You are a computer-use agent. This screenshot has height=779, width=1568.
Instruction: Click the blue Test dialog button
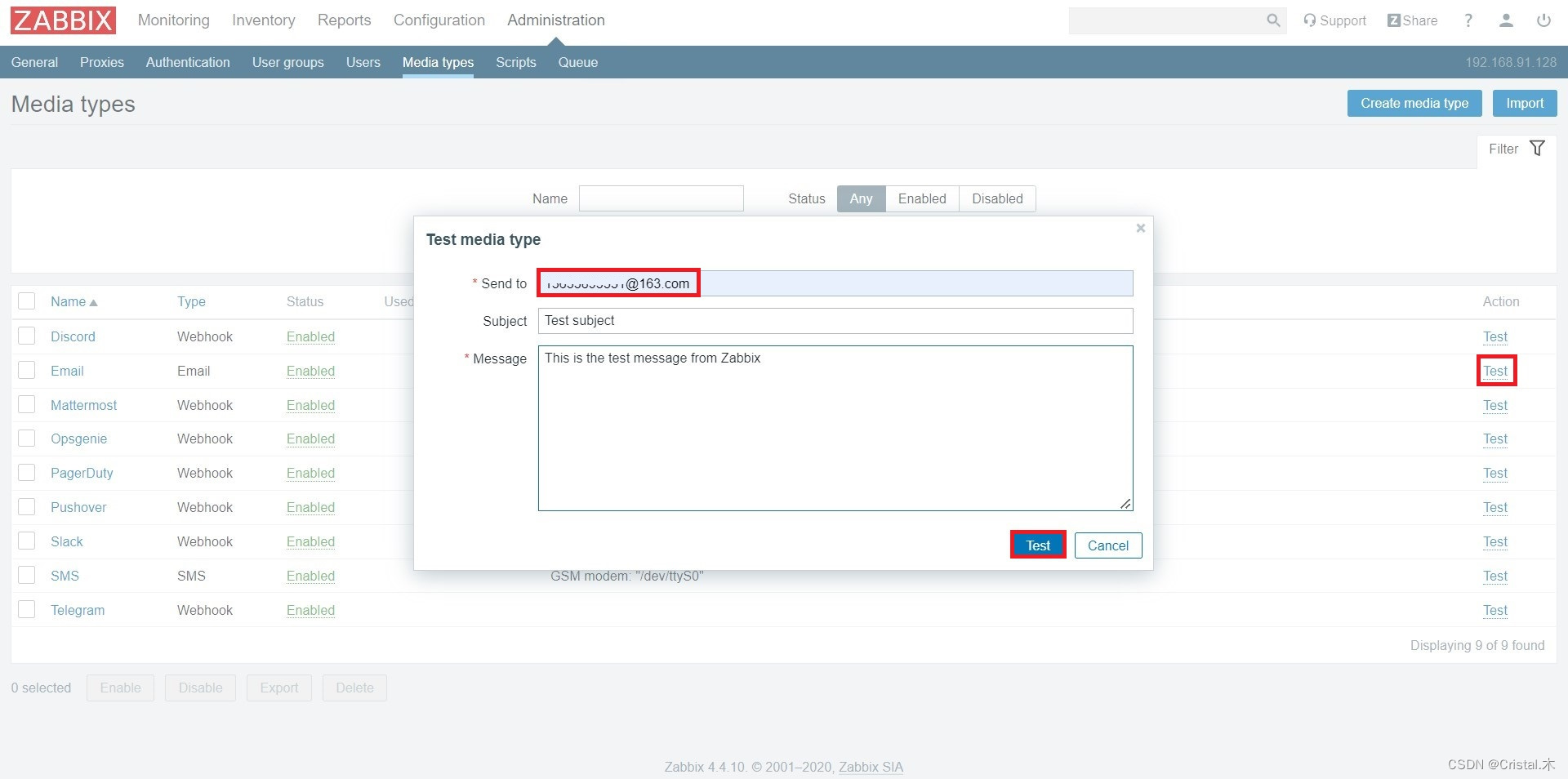(1038, 545)
